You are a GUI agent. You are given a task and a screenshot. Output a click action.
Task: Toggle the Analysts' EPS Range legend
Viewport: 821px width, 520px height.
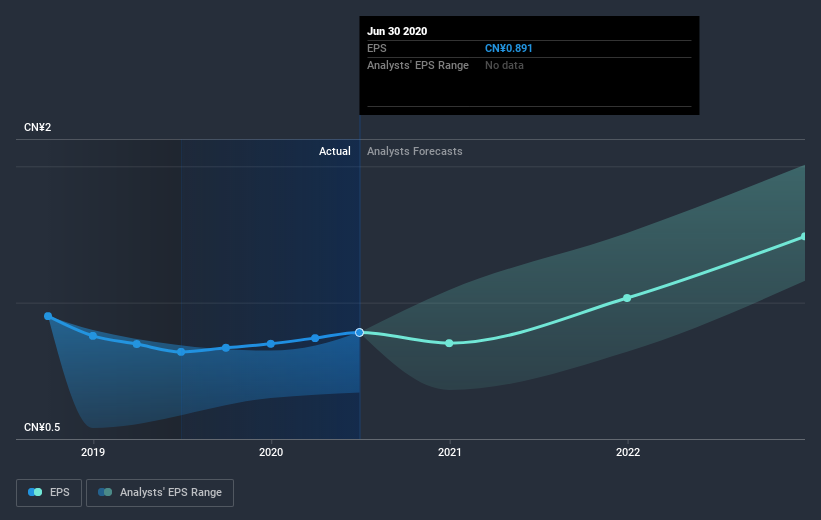tap(160, 493)
